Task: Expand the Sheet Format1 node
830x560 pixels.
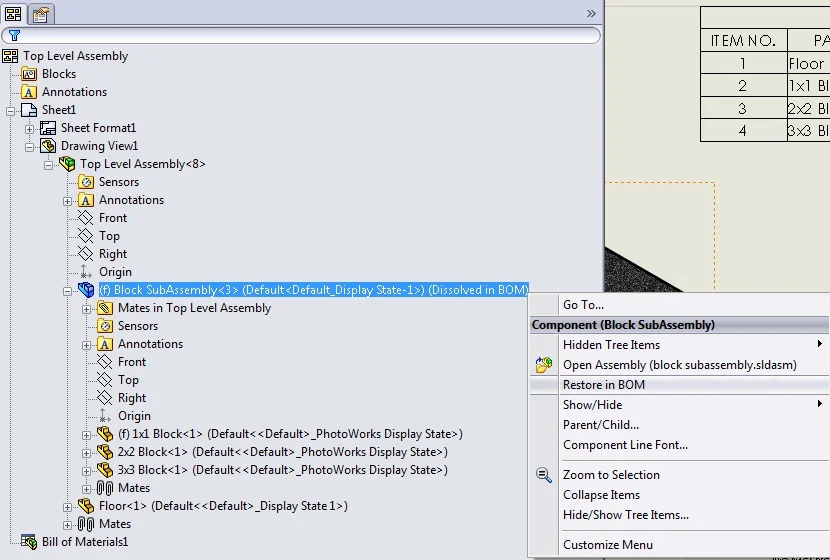Action: click(x=30, y=129)
